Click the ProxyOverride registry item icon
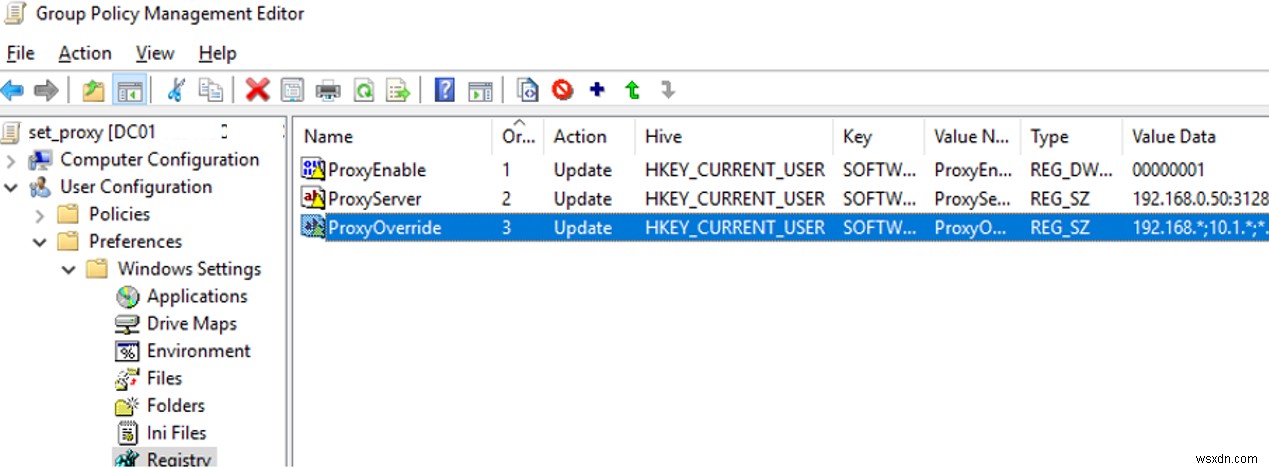This screenshot has height=469, width=1269. 314,227
